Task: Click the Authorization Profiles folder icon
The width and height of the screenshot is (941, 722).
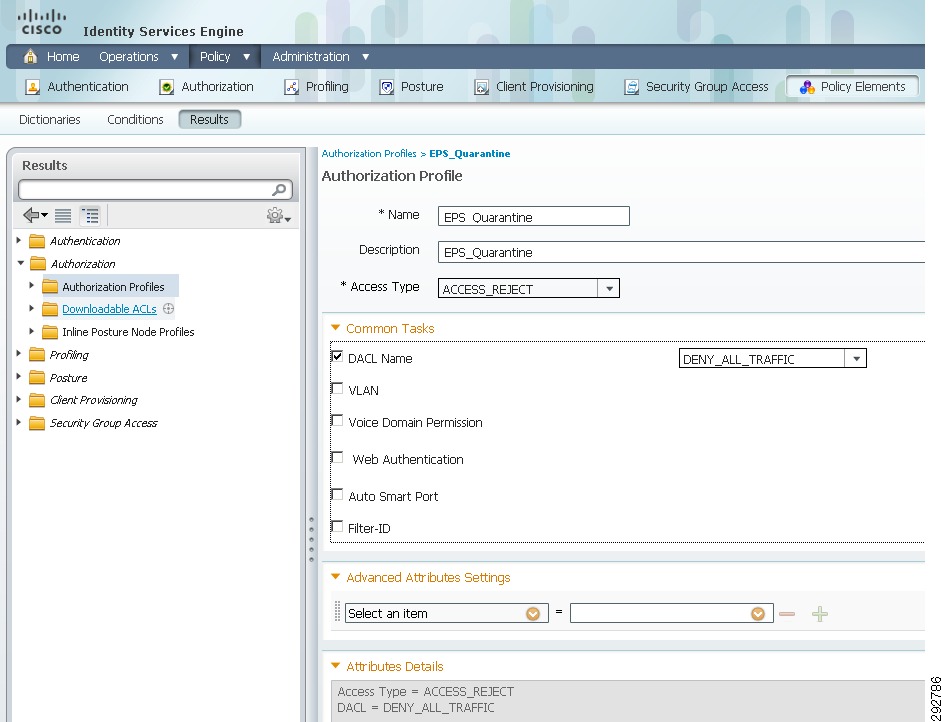Action: [50, 287]
